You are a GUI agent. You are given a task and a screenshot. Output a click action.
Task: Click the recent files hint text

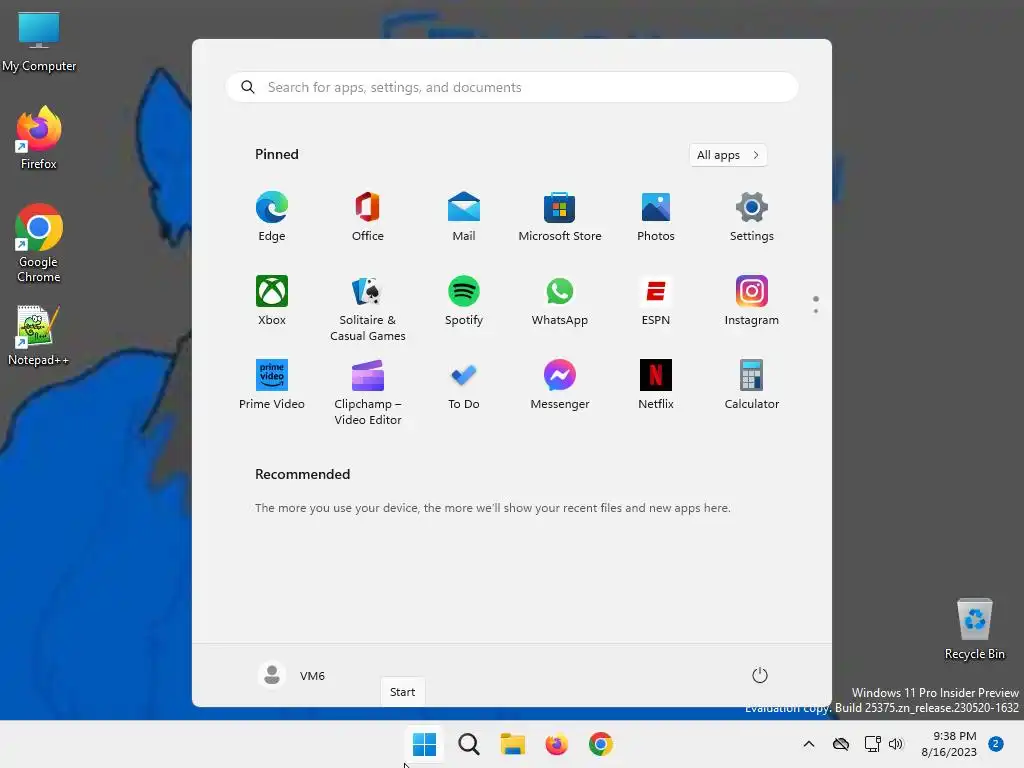pyautogui.click(x=492, y=508)
